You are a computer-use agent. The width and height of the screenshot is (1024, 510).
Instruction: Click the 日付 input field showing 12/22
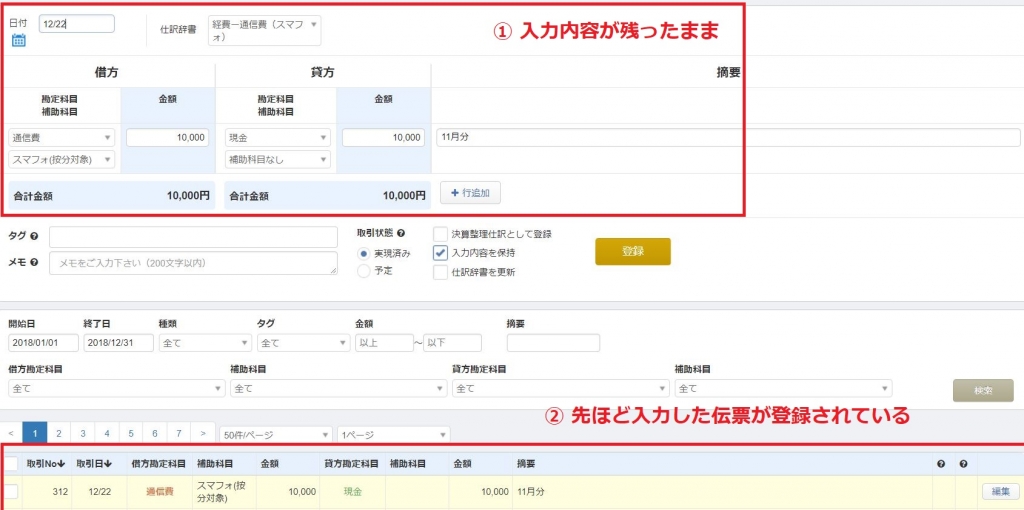click(76, 24)
